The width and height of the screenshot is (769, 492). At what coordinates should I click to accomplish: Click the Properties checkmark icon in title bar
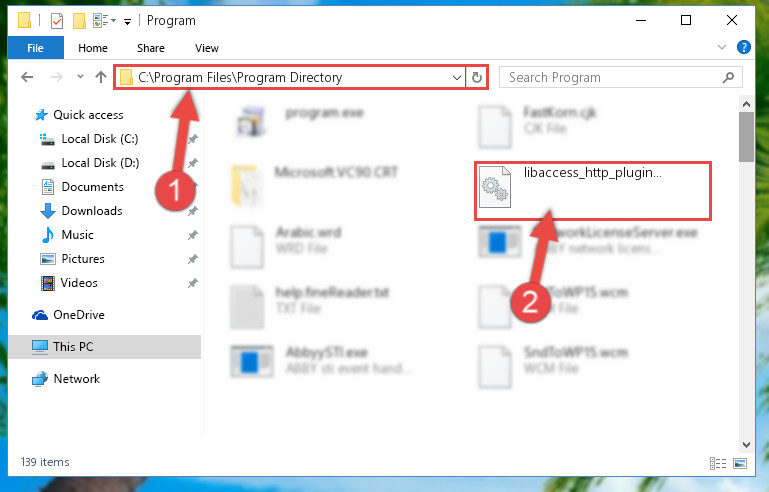pos(57,21)
